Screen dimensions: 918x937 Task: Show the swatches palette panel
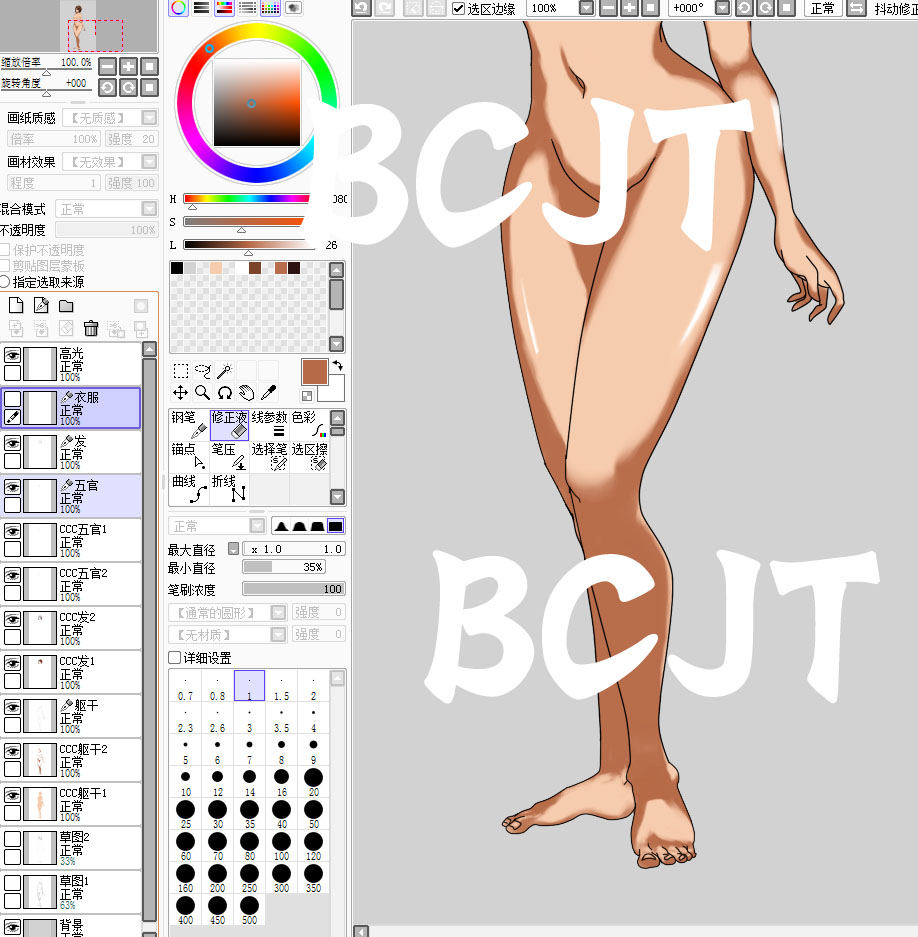tap(270, 8)
